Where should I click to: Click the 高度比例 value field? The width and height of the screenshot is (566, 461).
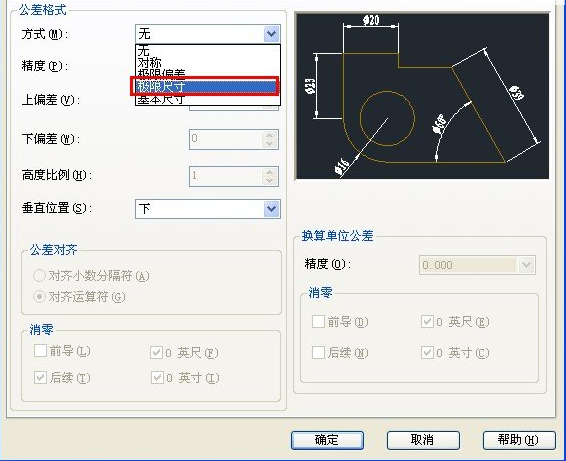point(226,176)
